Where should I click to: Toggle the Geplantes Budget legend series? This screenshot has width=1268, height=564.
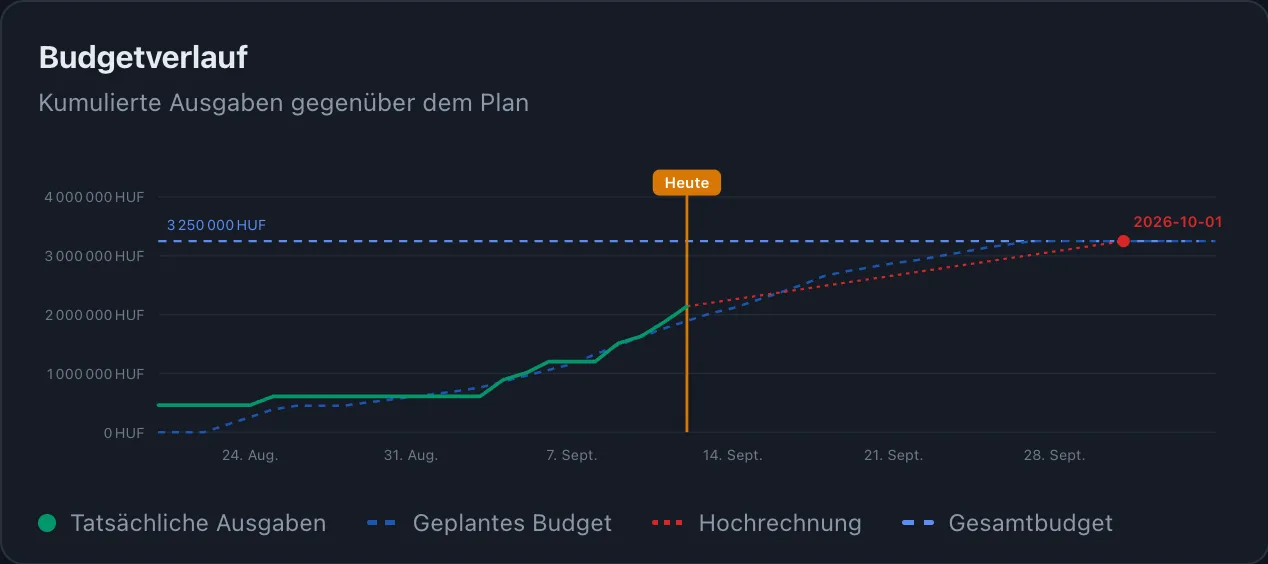tap(490, 523)
